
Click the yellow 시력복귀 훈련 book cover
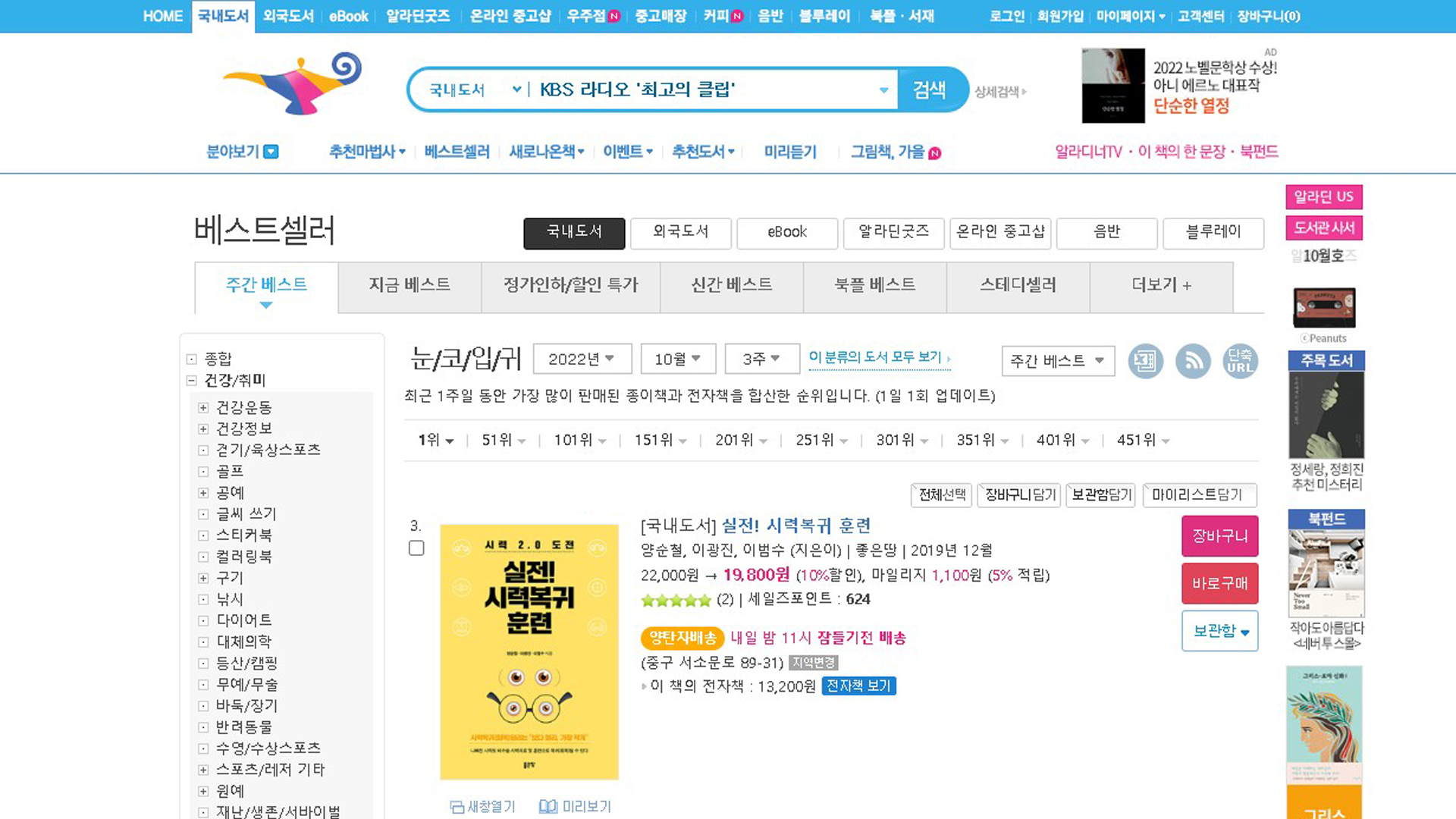pos(529,651)
